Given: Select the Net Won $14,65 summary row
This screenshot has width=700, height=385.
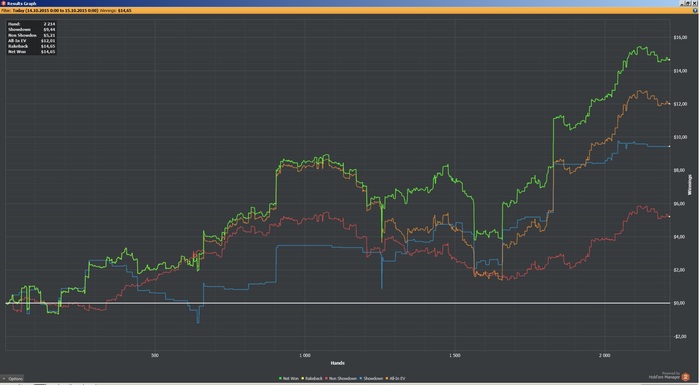Looking at the screenshot, I should coord(31,52).
